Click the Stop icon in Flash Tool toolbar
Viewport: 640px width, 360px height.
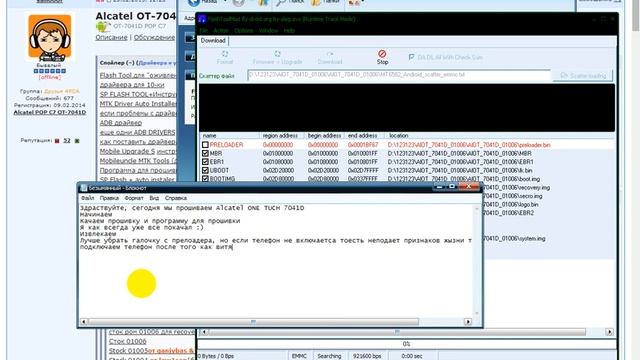pyautogui.click(x=382, y=54)
